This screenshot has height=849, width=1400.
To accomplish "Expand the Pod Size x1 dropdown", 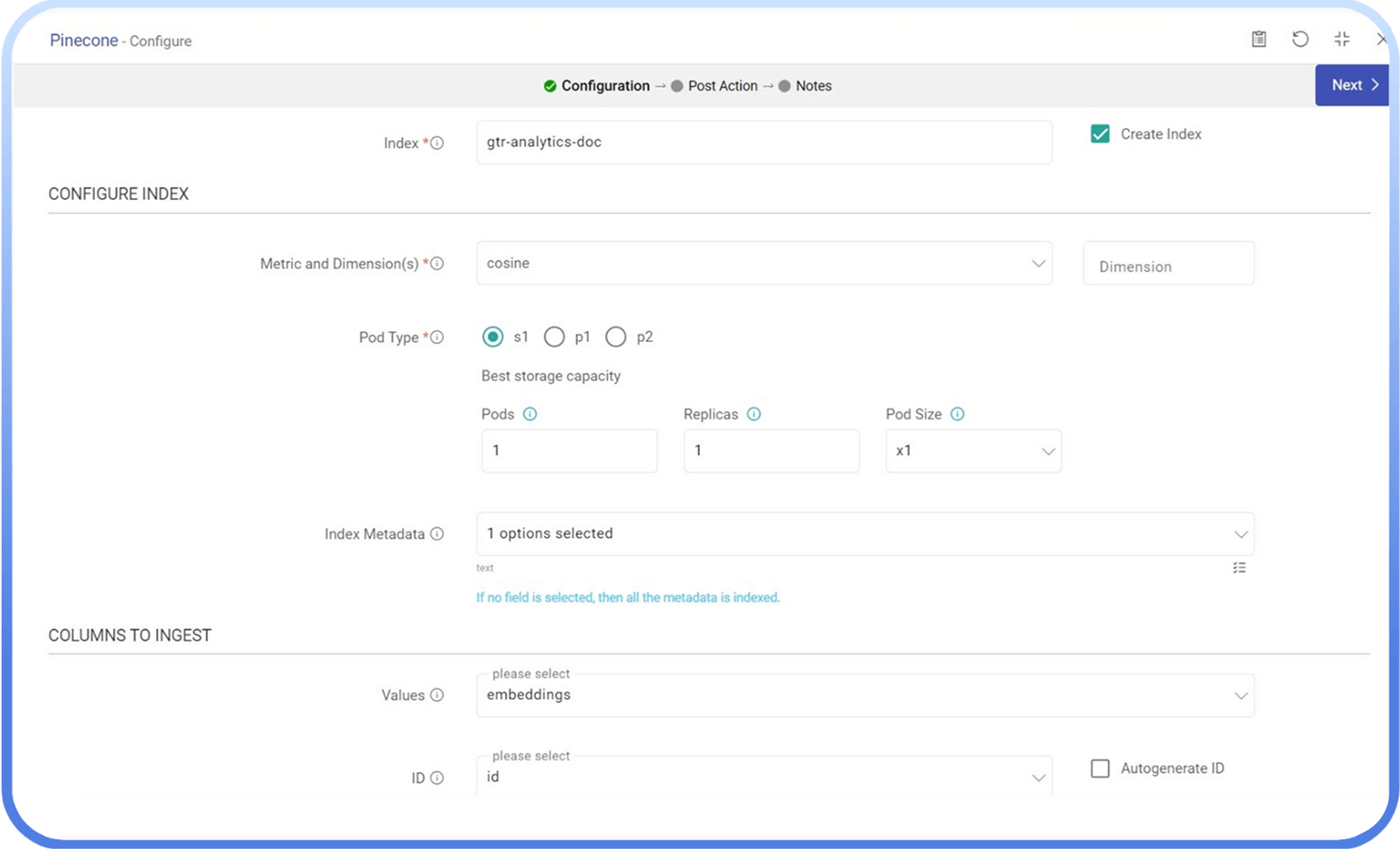I will click(973, 451).
